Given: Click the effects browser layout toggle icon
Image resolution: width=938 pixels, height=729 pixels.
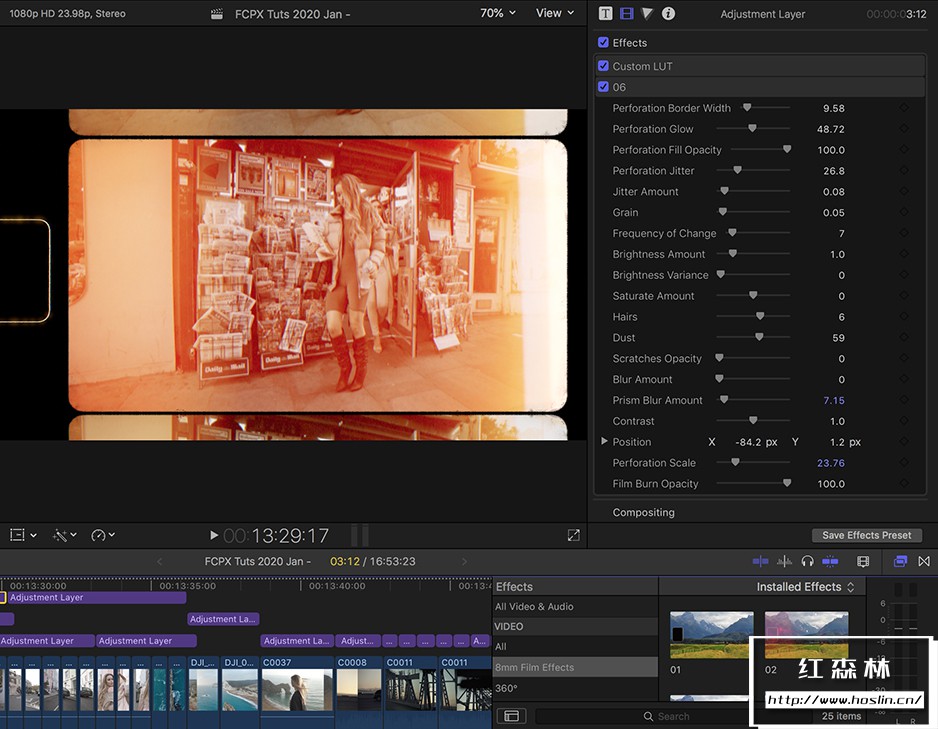Looking at the screenshot, I should pos(511,716).
